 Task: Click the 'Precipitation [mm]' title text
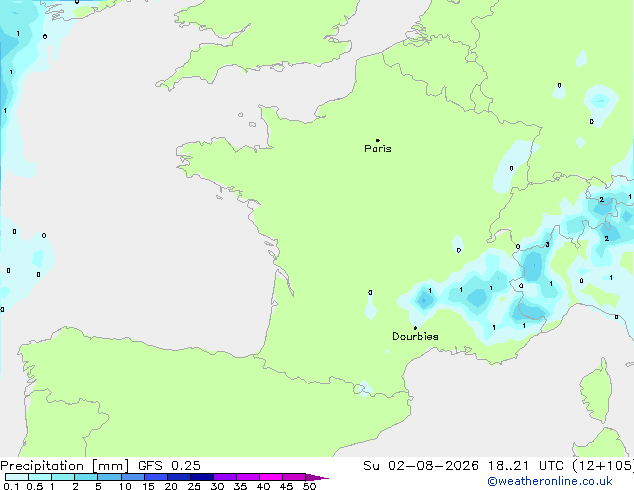tap(65, 466)
